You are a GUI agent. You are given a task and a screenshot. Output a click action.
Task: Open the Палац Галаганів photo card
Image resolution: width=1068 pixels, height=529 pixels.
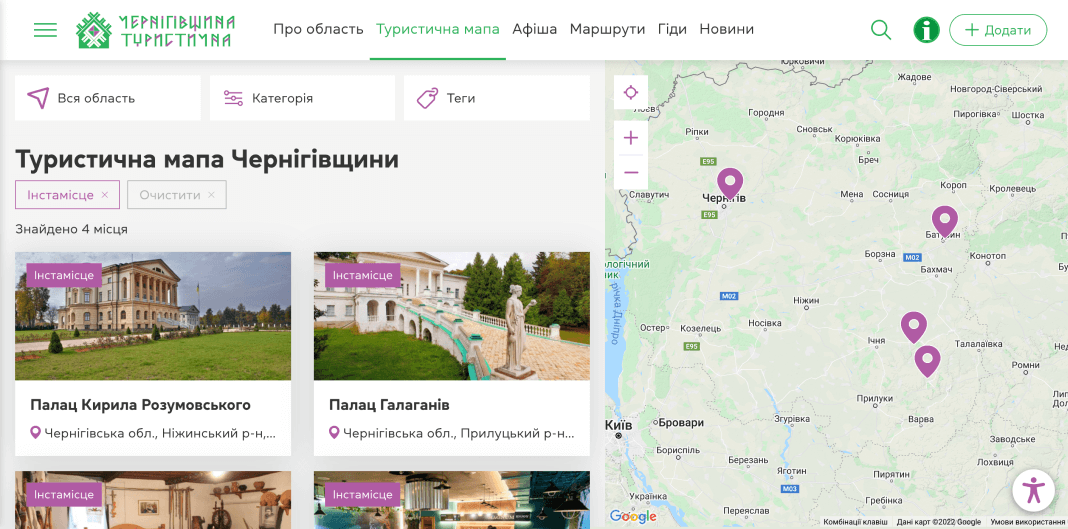click(451, 316)
